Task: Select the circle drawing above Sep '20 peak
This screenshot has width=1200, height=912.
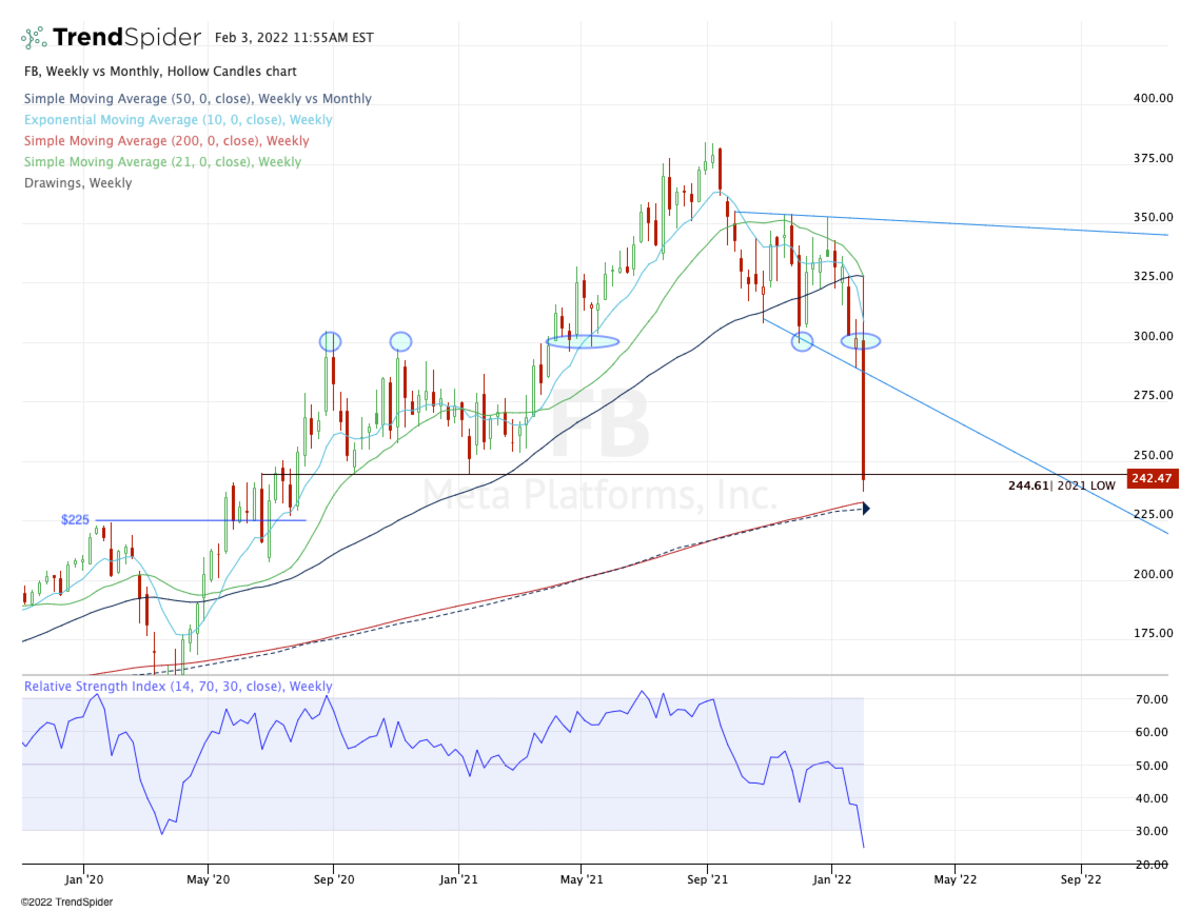Action: coord(330,341)
